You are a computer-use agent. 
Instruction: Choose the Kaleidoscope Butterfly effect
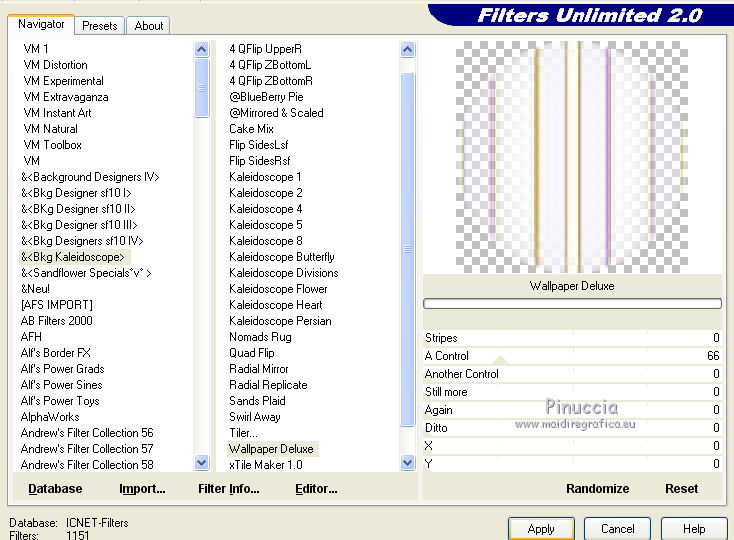(x=282, y=257)
